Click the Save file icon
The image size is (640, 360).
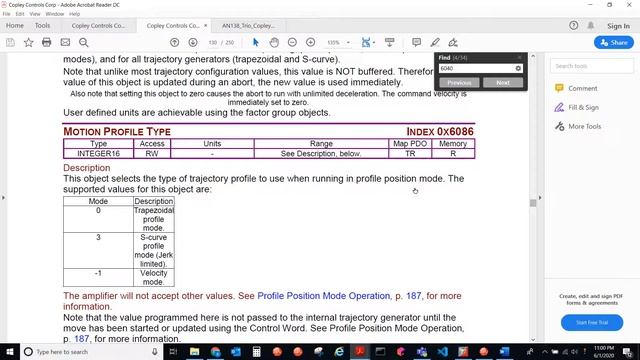(10, 42)
